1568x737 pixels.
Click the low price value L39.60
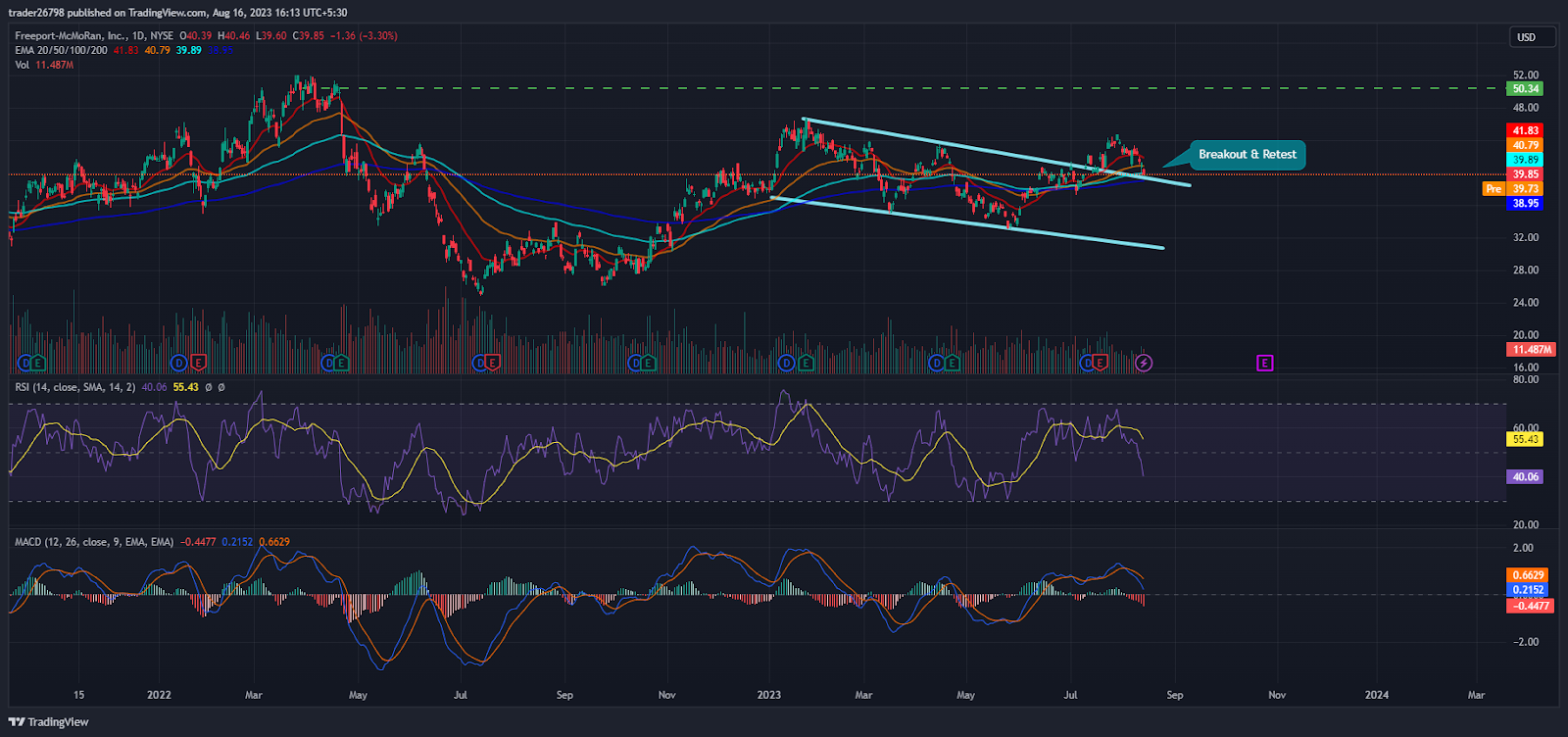tap(270, 36)
